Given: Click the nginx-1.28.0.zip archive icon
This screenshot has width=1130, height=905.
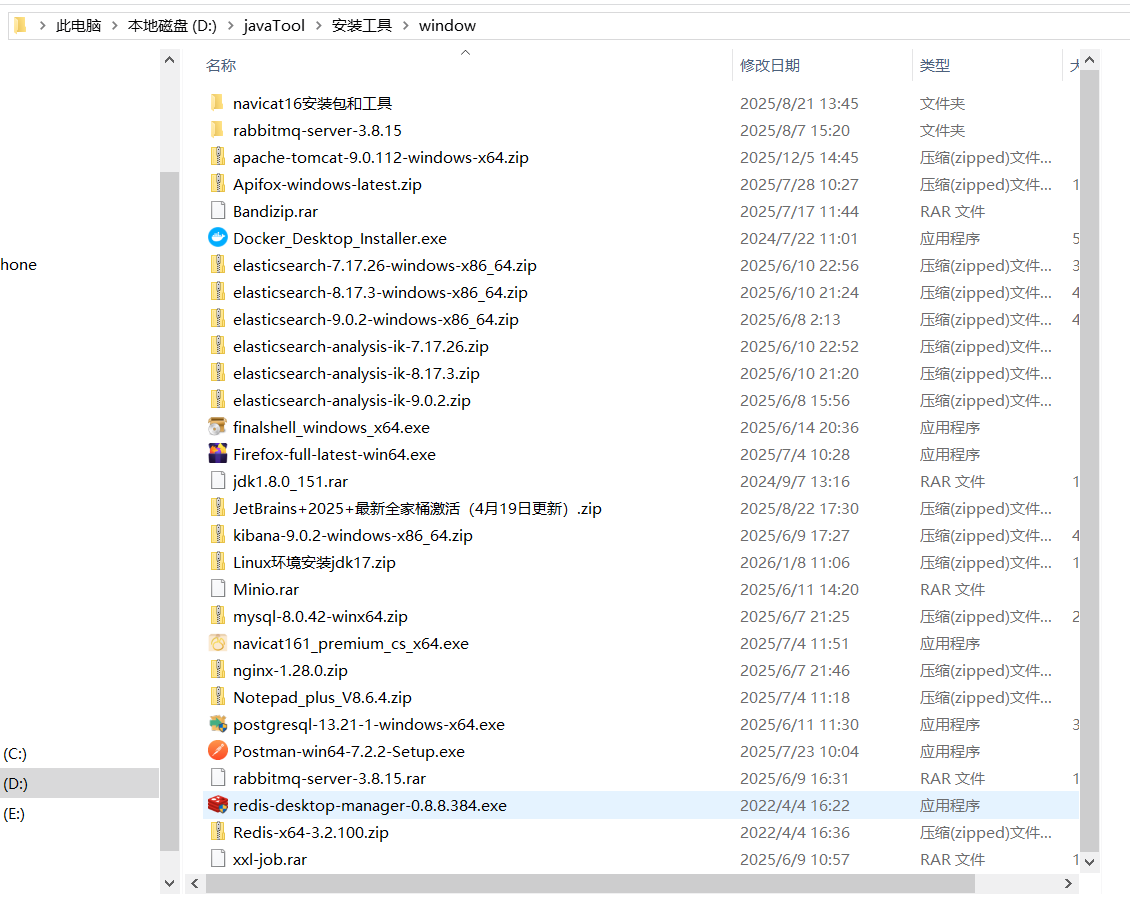Looking at the screenshot, I should pyautogui.click(x=218, y=670).
